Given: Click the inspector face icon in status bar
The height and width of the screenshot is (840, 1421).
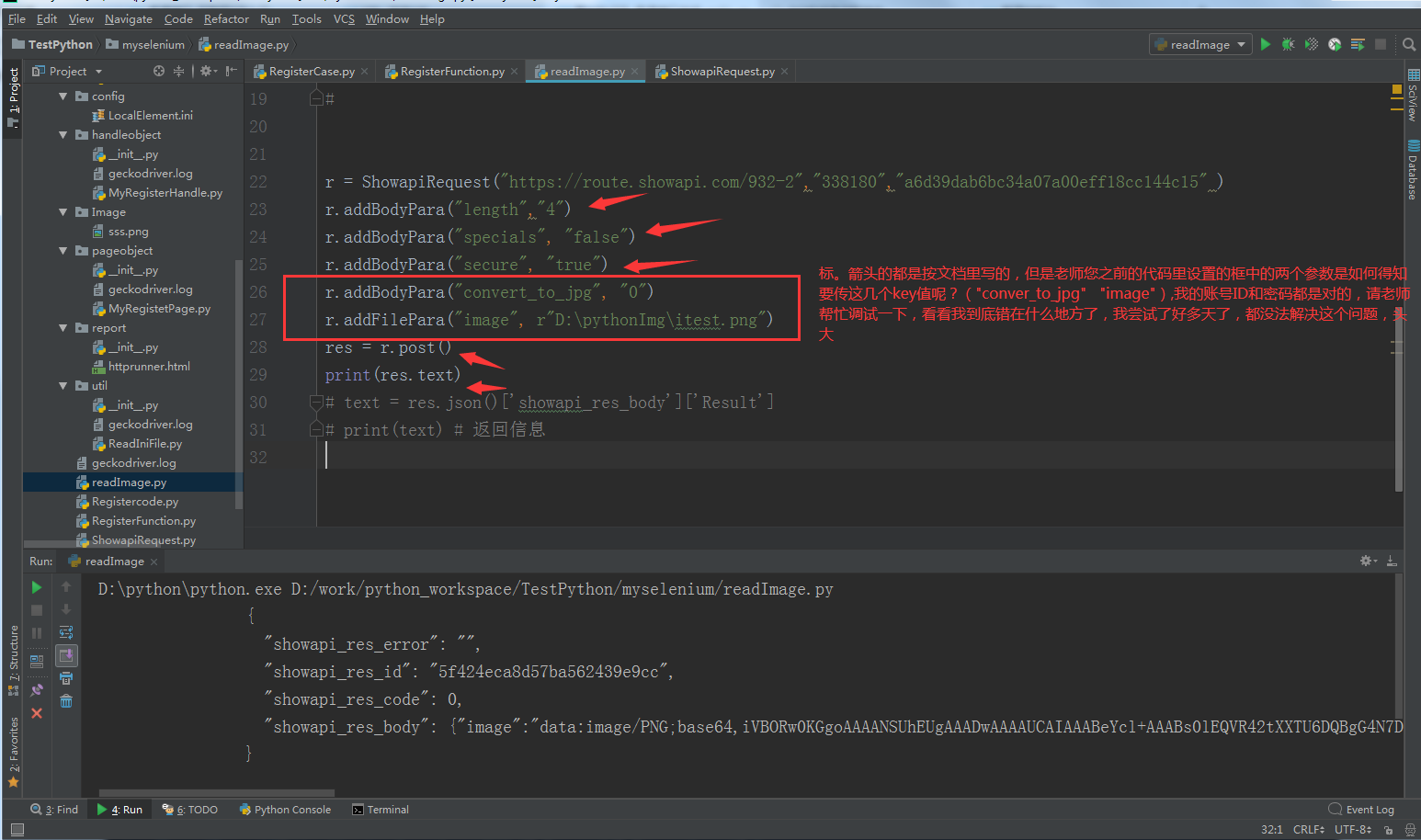Looking at the screenshot, I should pyautogui.click(x=1410, y=830).
